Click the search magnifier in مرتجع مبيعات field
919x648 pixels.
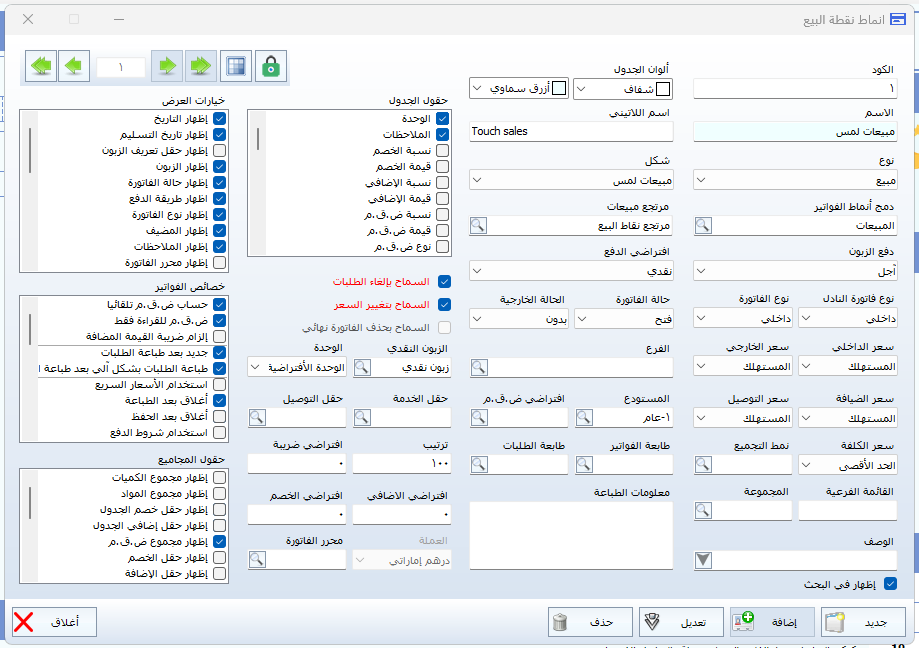click(x=479, y=226)
